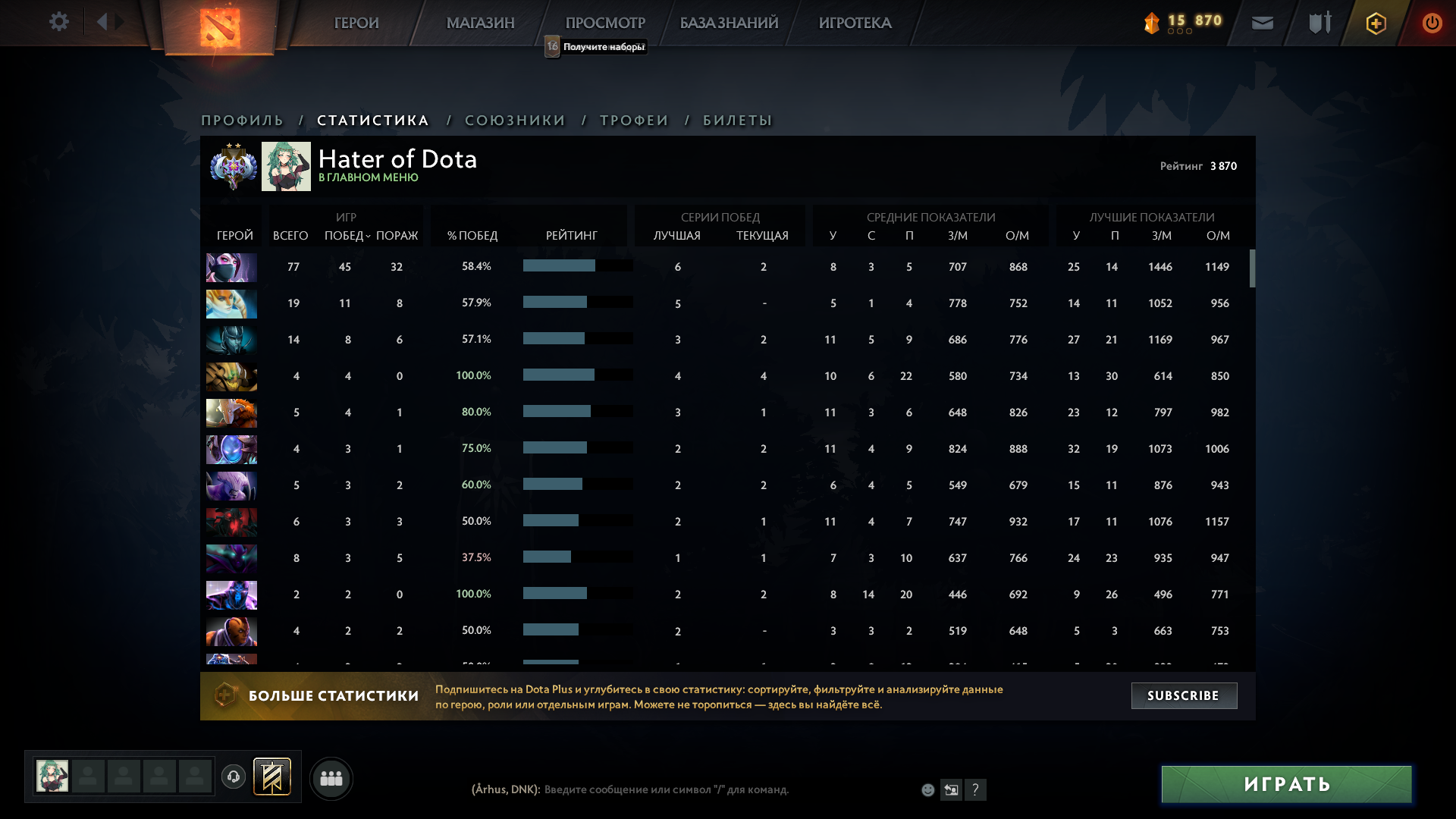Open the friends list people icon
1456x819 pixels.
click(x=331, y=778)
